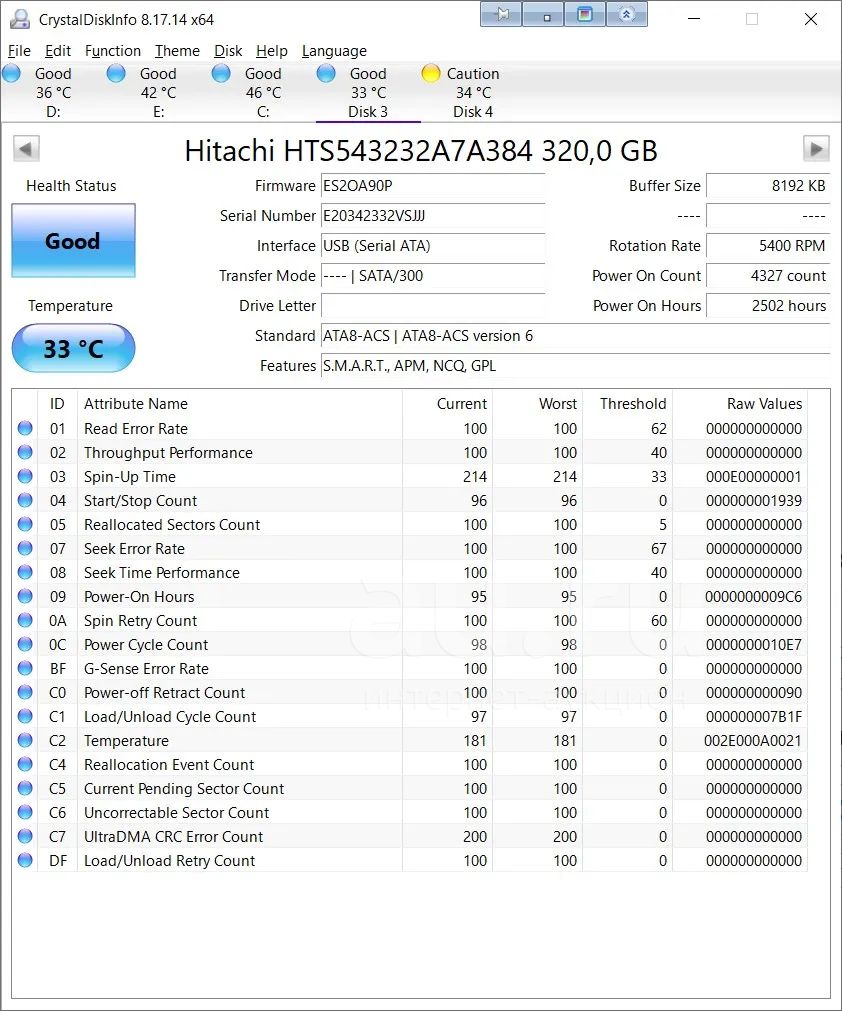The image size is (842, 1011).
Task: Click the Standard field ATA8-ACS
Action: pos(575,336)
